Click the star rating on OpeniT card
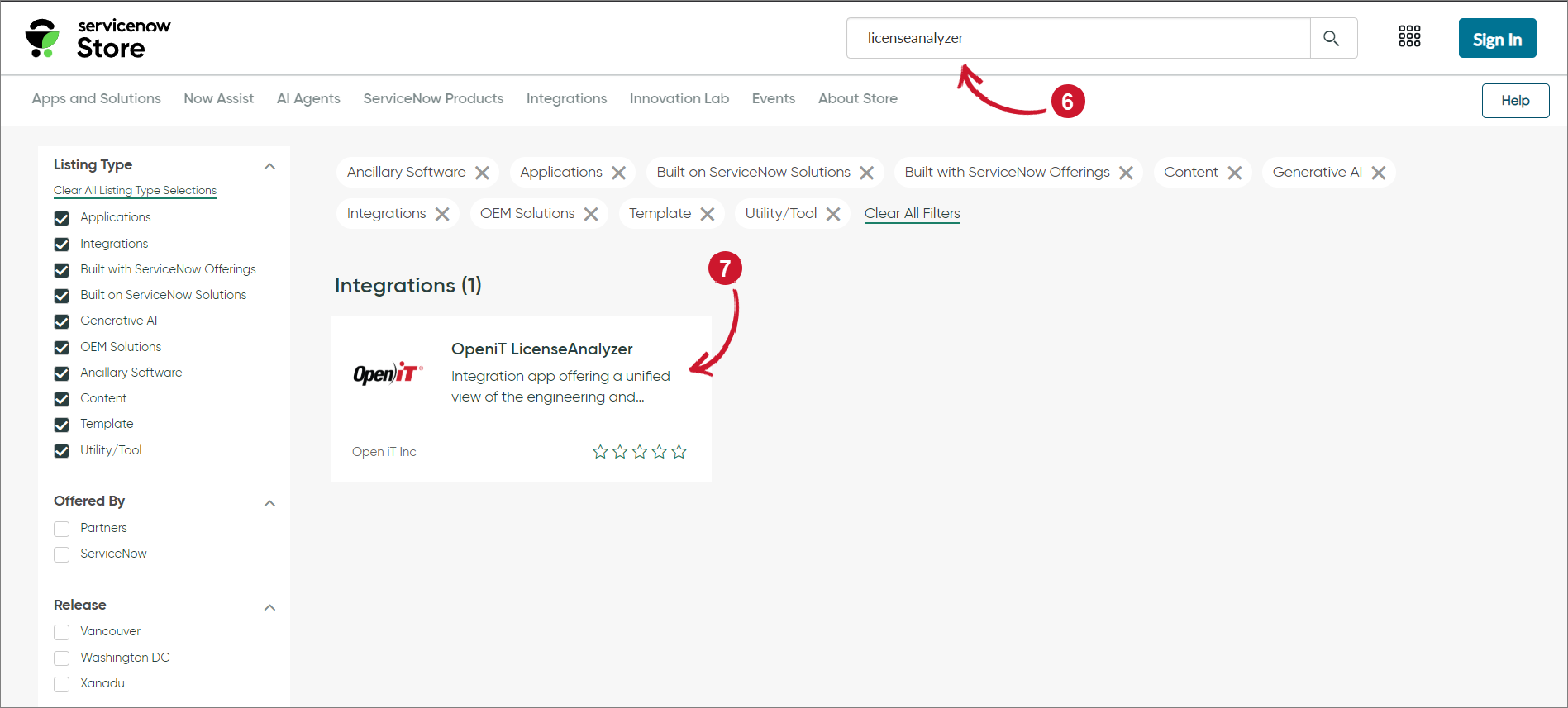The height and width of the screenshot is (708, 1568). pyautogui.click(x=639, y=452)
